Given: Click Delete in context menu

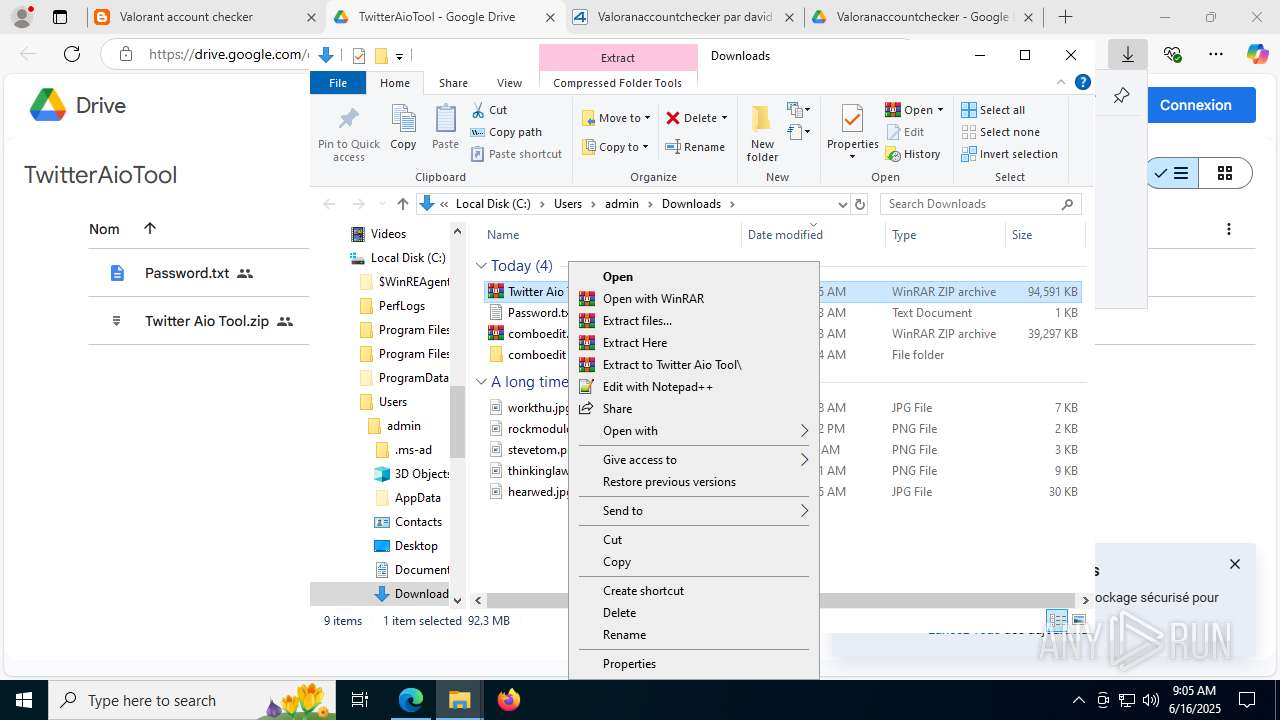Looking at the screenshot, I should pos(693,613).
